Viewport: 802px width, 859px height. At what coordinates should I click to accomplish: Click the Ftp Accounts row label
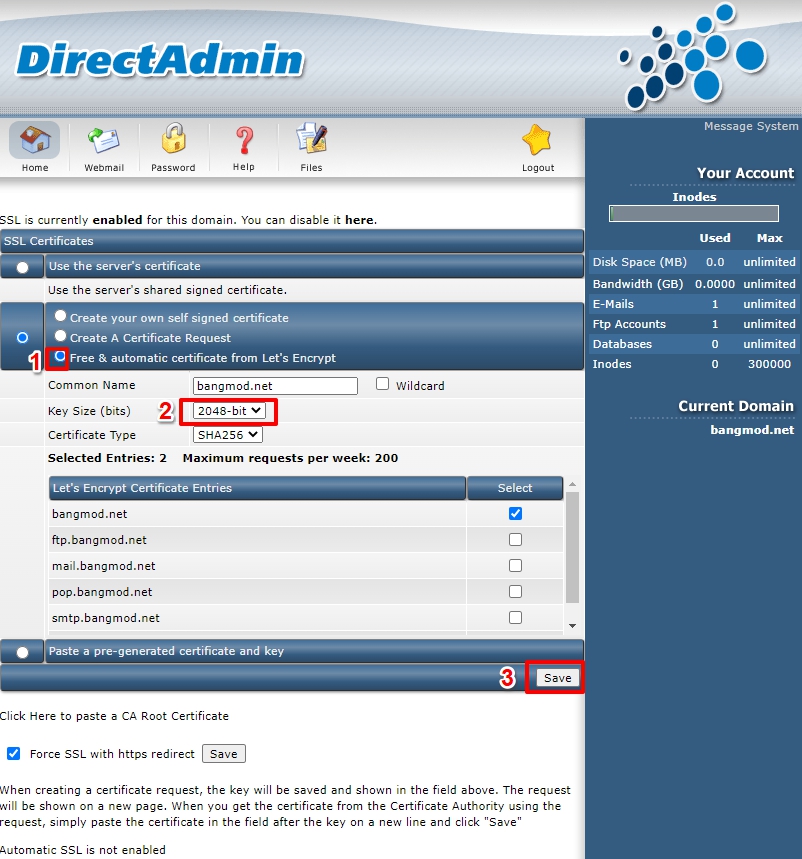coord(629,324)
